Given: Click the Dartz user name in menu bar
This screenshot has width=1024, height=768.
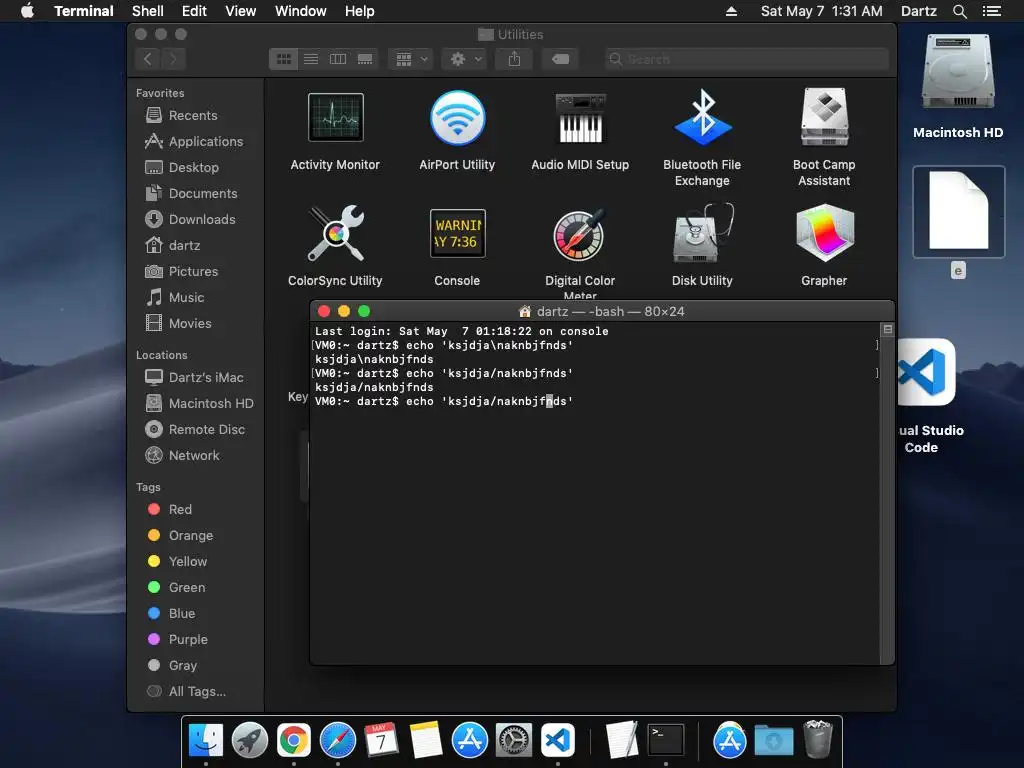Looking at the screenshot, I should pyautogui.click(x=918, y=11).
